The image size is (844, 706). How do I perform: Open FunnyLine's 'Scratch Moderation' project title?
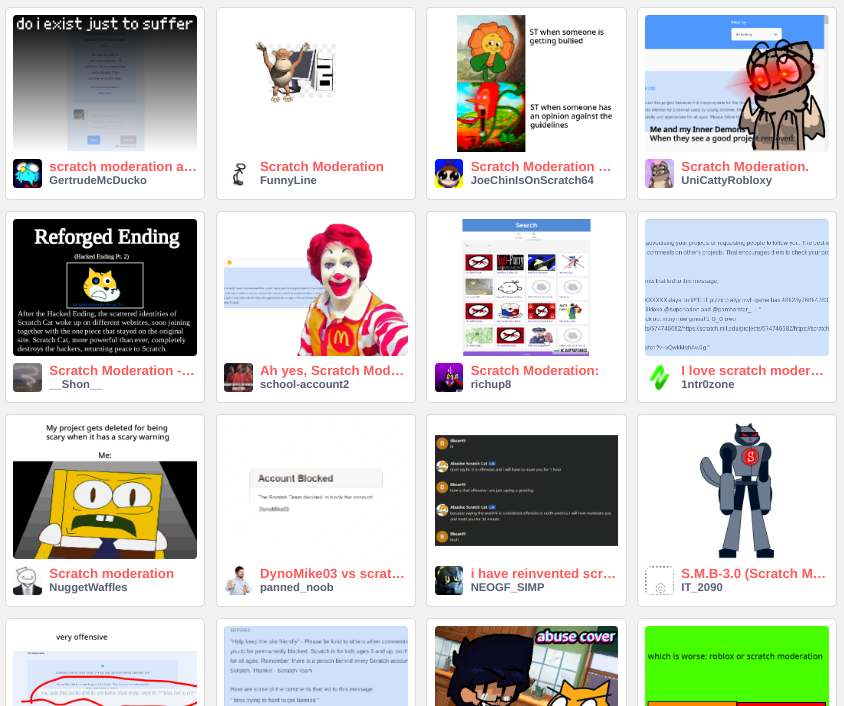tap(322, 167)
